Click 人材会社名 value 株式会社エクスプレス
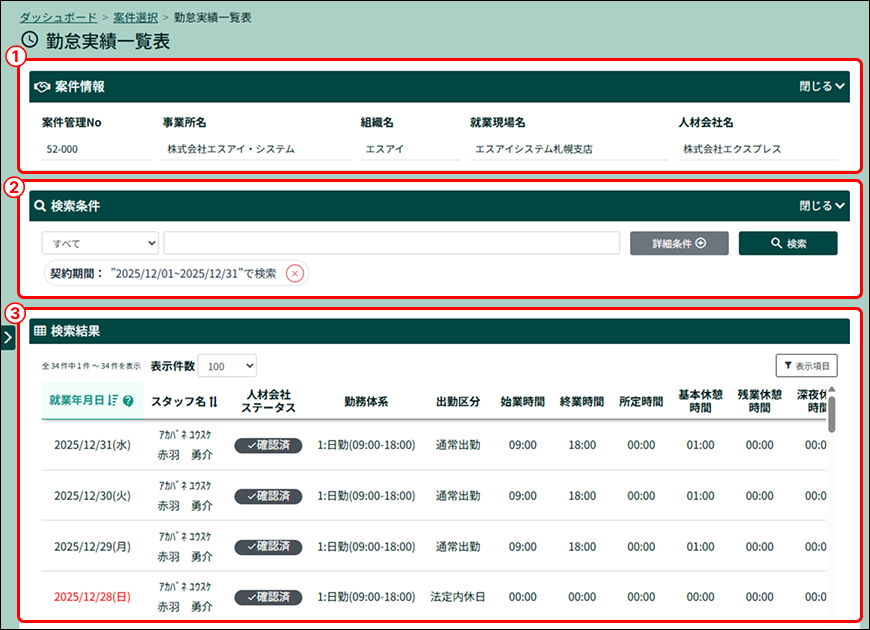The width and height of the screenshot is (870, 630). point(732,149)
